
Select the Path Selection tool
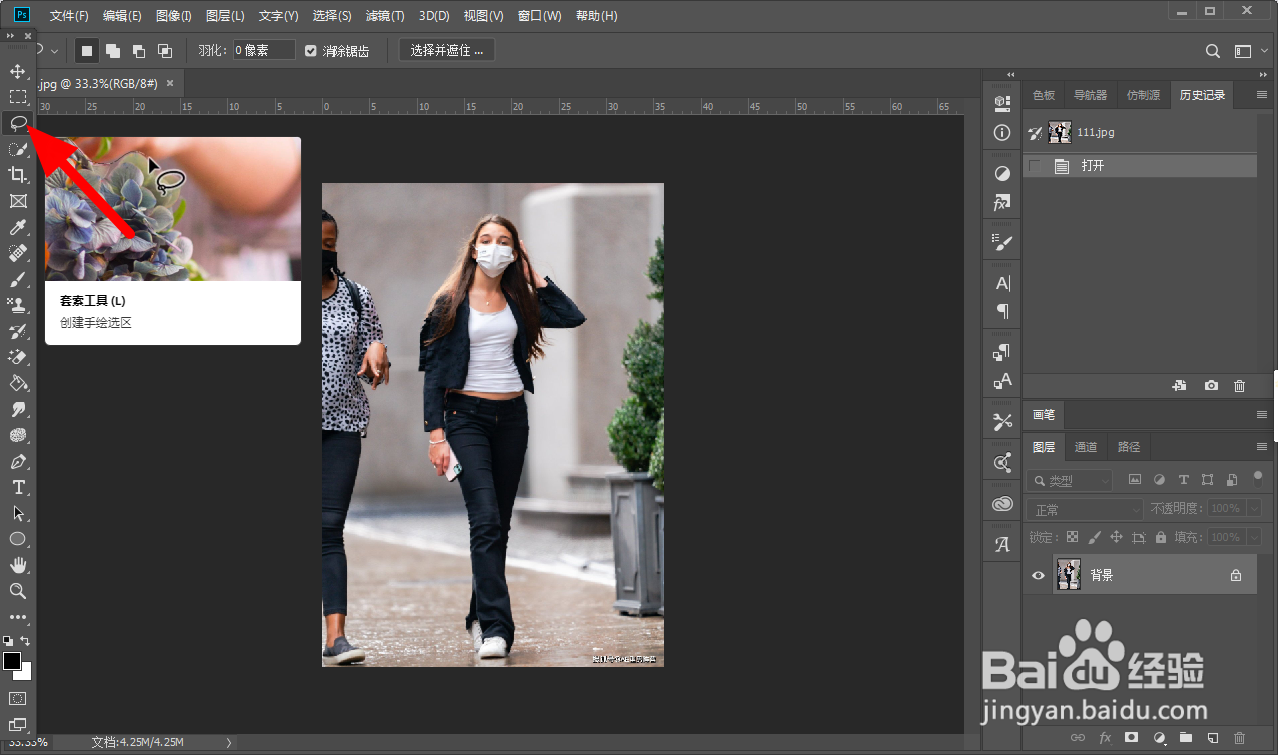point(17,513)
